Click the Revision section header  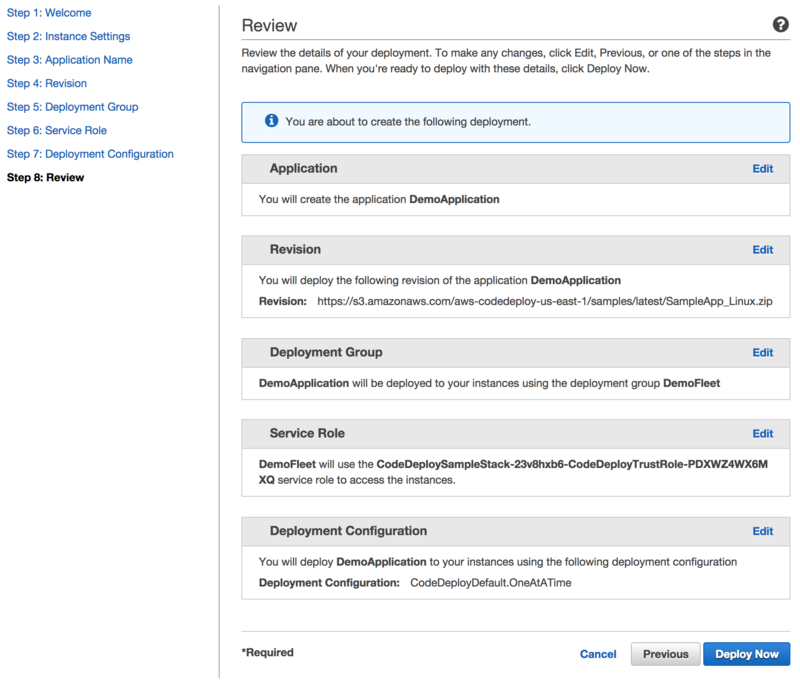pos(515,250)
